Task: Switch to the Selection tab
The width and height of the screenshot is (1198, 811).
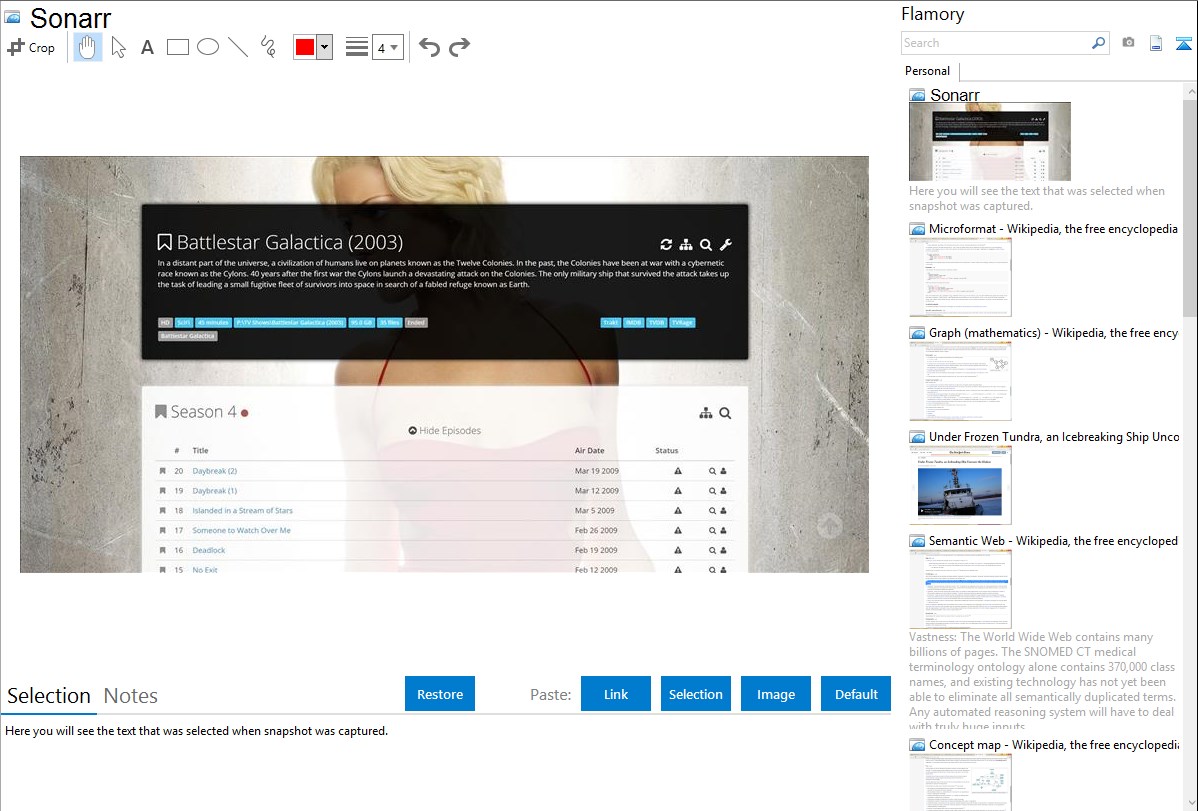Action: tap(49, 696)
